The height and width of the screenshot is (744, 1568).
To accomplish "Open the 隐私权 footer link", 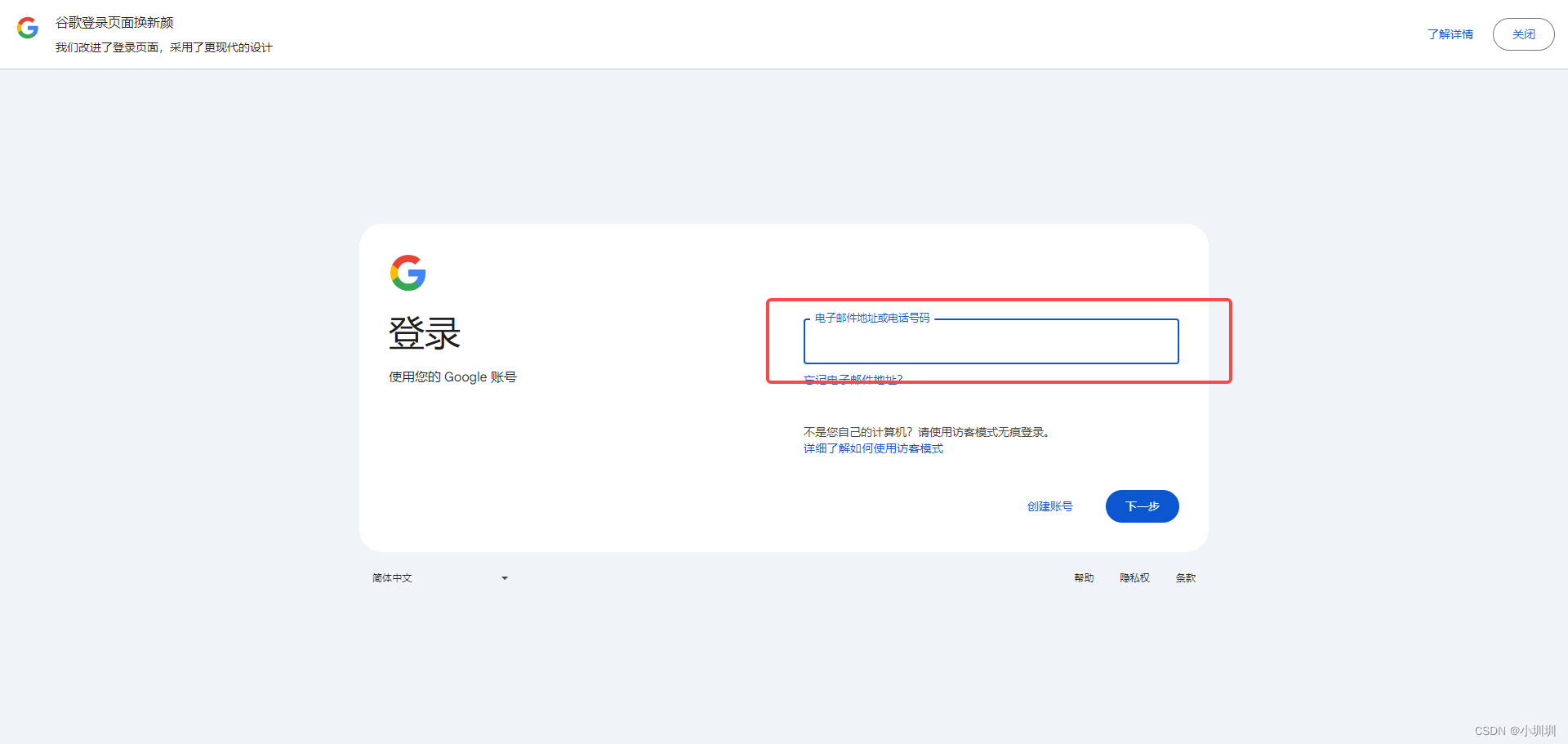I will [1134, 578].
